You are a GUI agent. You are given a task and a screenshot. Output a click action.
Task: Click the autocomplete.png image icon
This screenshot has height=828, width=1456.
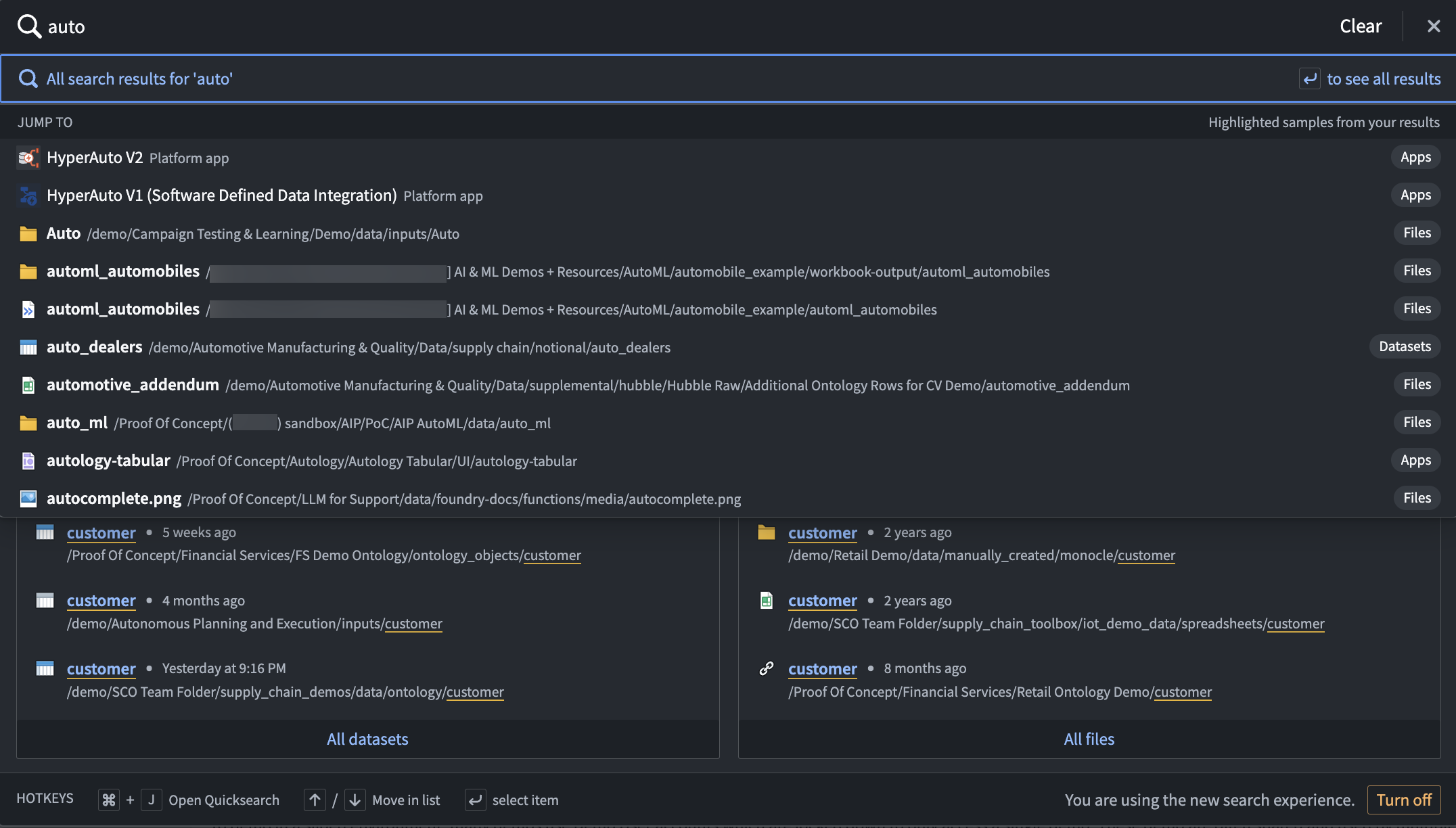pos(28,499)
